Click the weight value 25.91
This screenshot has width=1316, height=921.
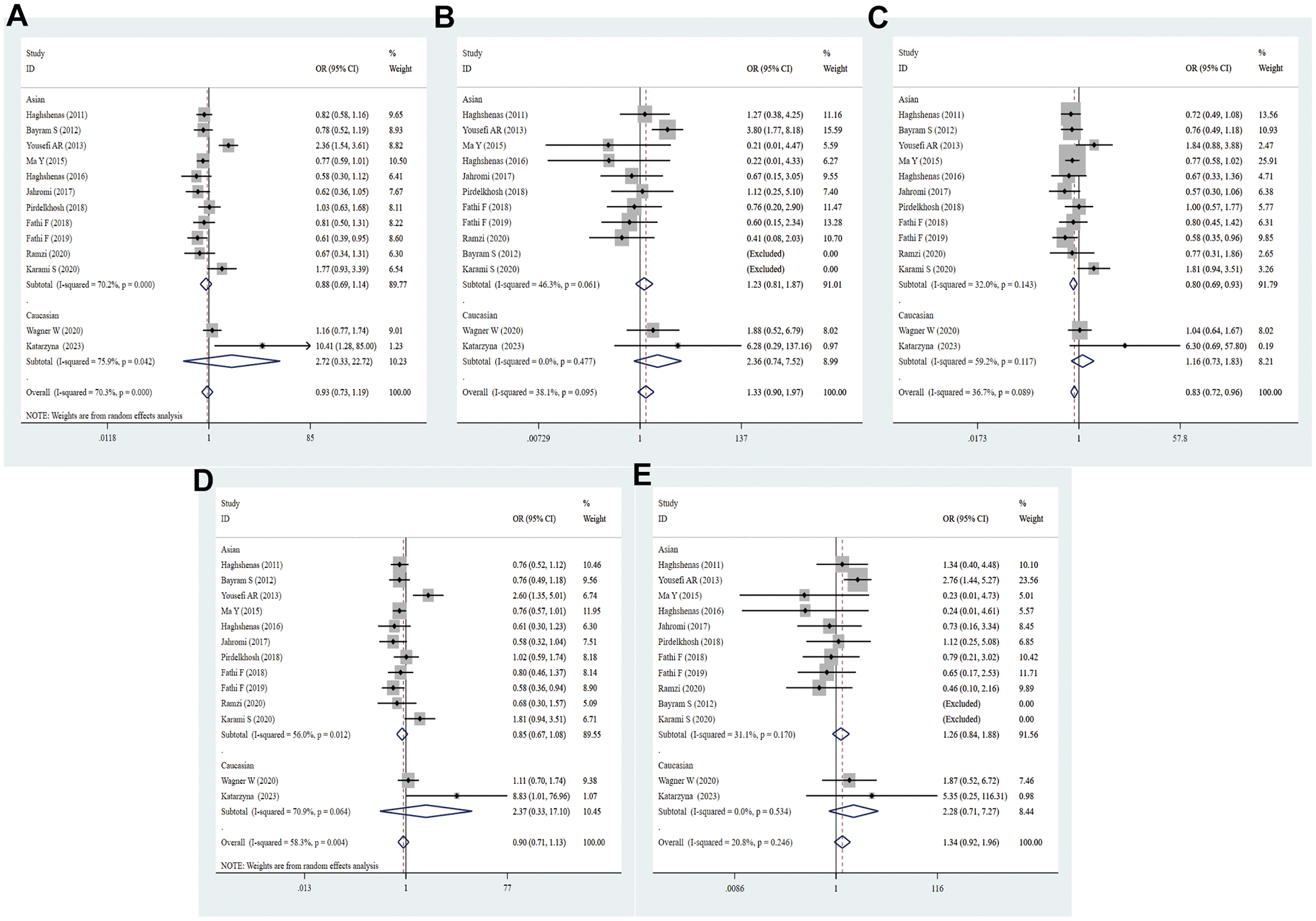click(x=1268, y=161)
